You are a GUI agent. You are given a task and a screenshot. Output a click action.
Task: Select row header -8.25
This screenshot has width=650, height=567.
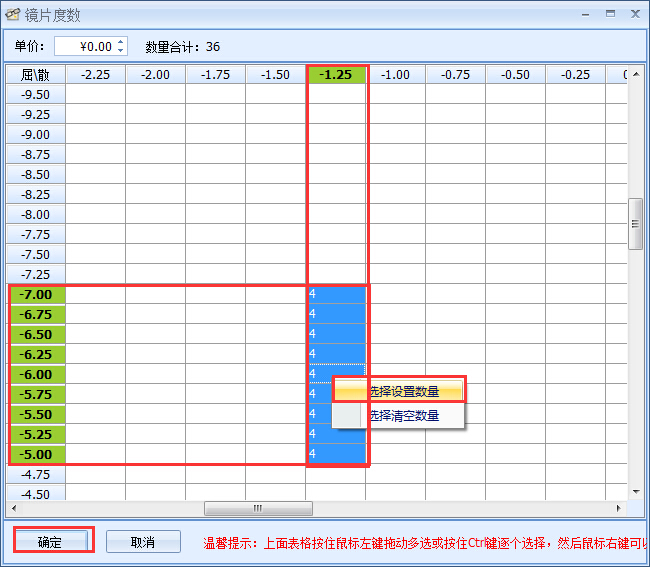(36, 194)
